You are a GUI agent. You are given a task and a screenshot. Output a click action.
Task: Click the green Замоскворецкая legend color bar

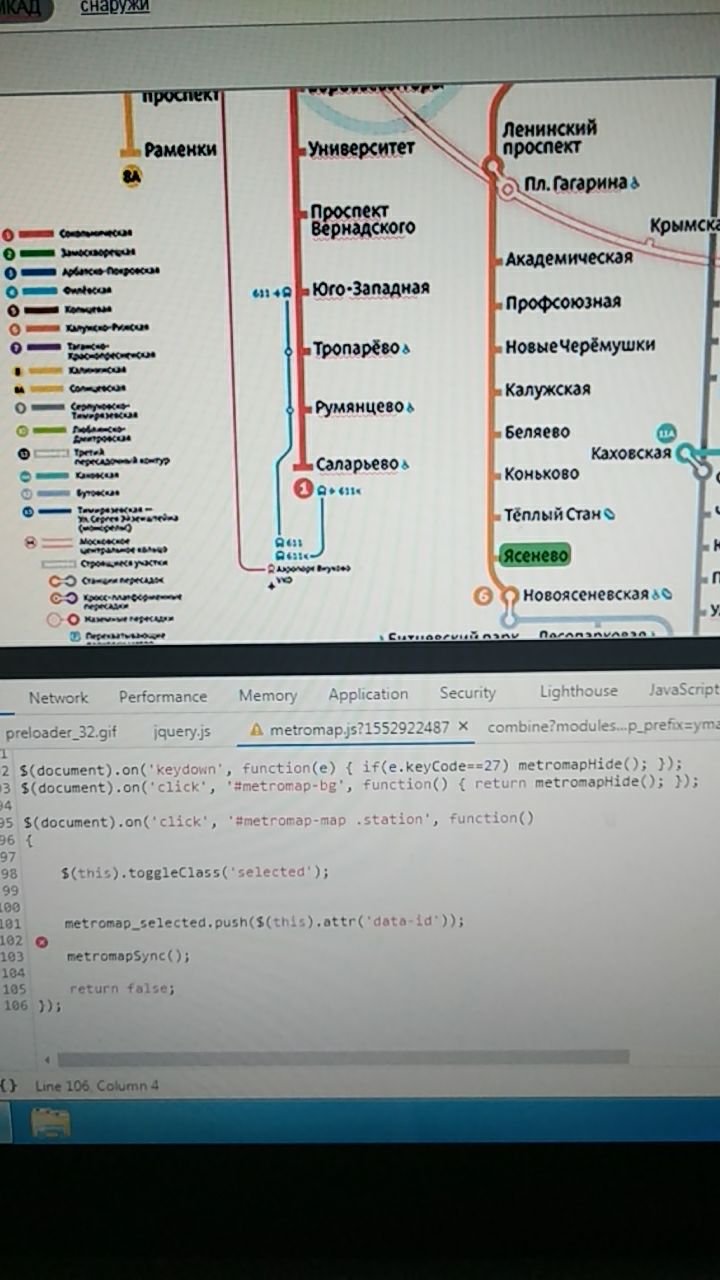38,253
